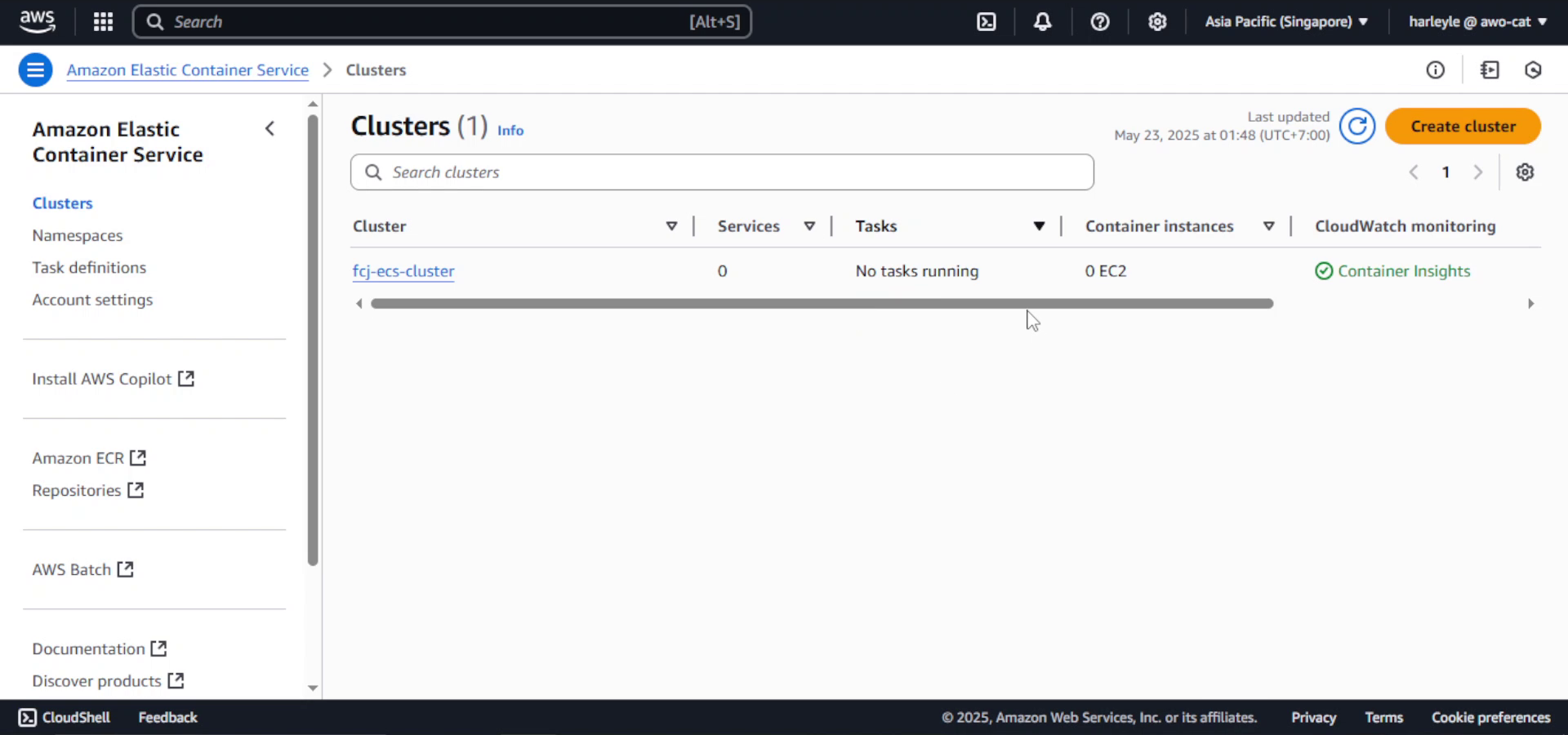Click the CloudShell icon in the footer

(x=27, y=718)
